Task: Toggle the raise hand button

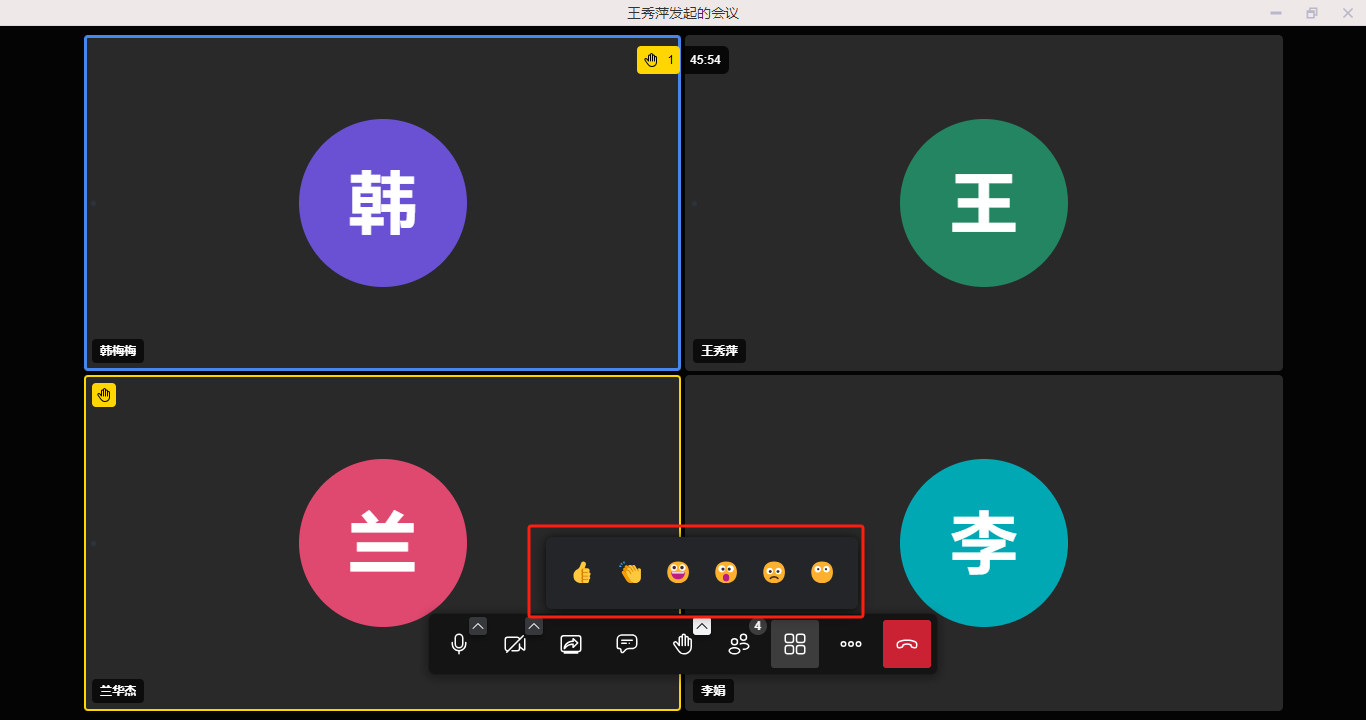Action: (683, 644)
